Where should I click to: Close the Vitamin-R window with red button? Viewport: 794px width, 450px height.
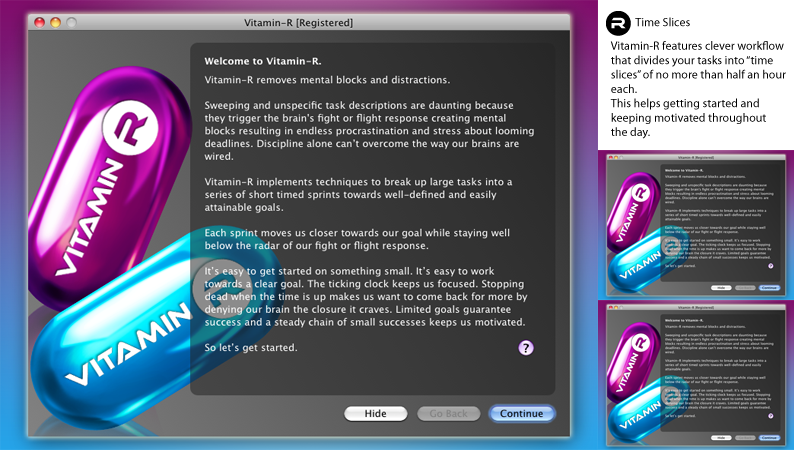pos(39,22)
